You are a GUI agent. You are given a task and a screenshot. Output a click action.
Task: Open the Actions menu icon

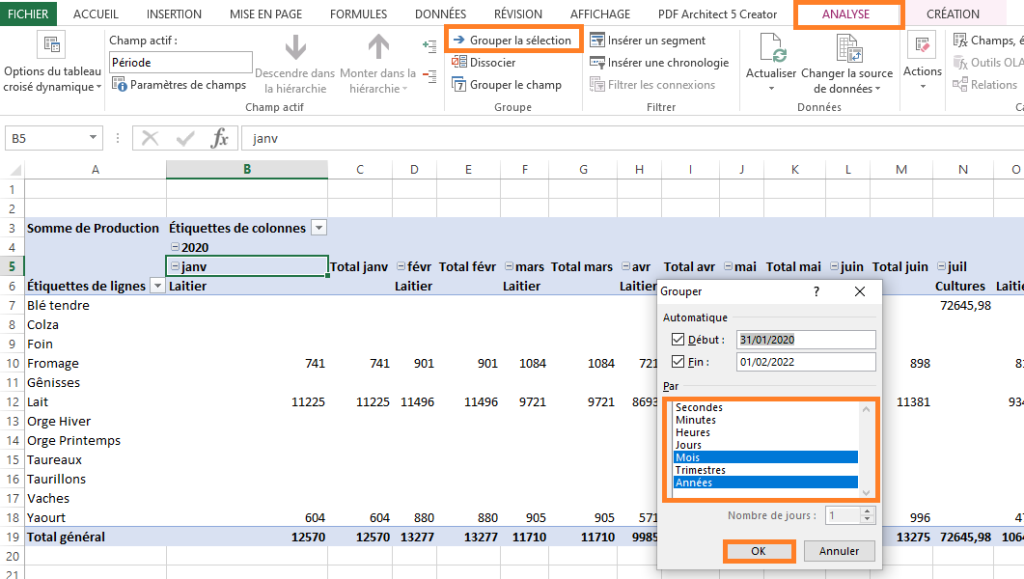tap(922, 46)
